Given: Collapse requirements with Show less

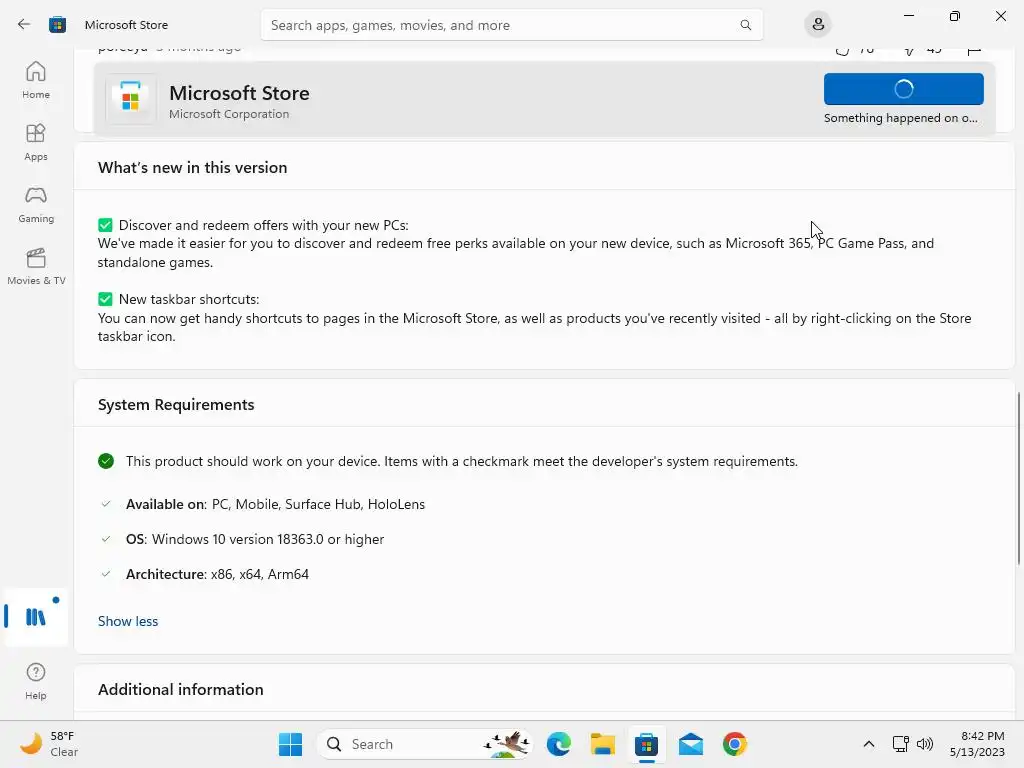Looking at the screenshot, I should point(128,621).
